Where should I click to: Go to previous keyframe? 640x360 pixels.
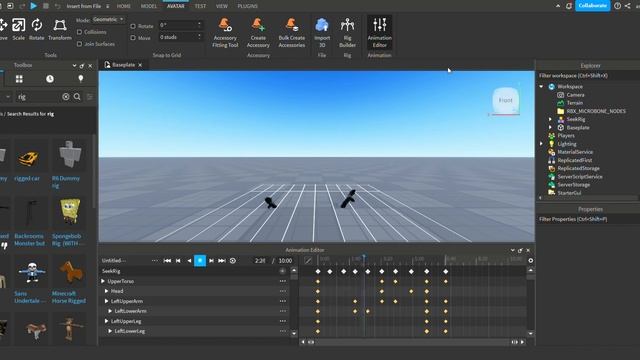178,260
